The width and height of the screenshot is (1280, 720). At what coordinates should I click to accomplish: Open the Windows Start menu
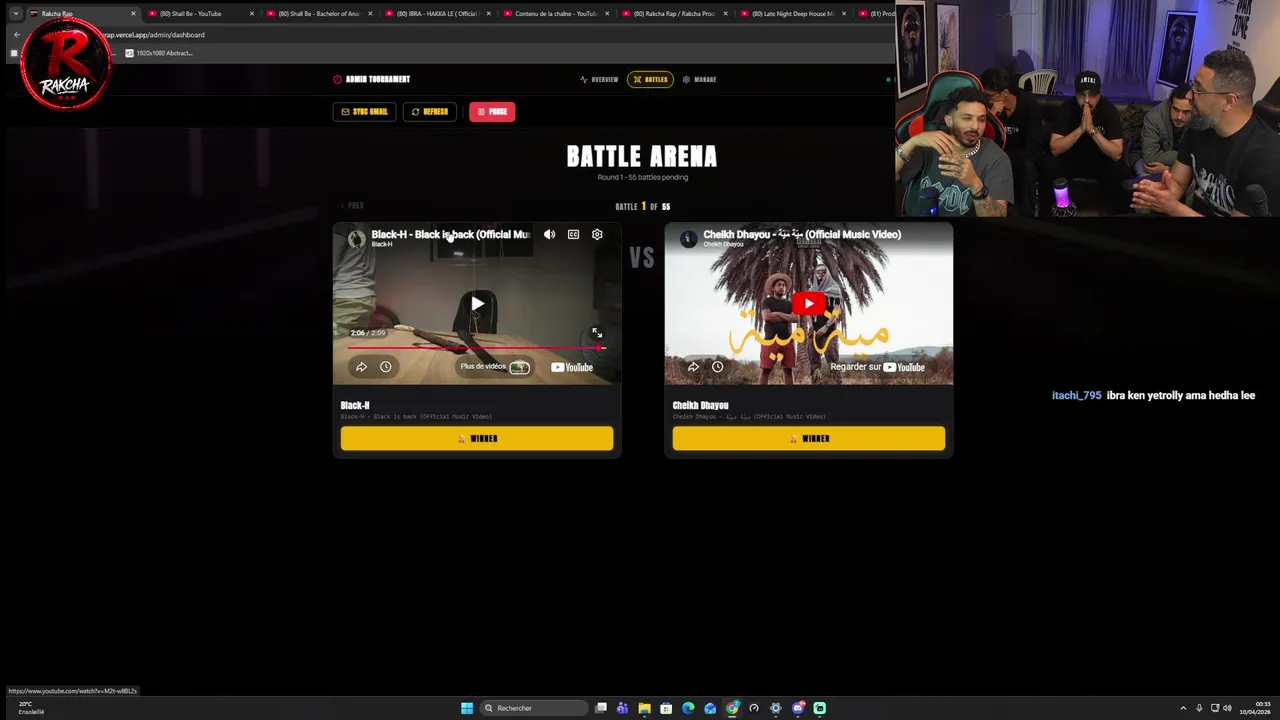click(x=467, y=708)
